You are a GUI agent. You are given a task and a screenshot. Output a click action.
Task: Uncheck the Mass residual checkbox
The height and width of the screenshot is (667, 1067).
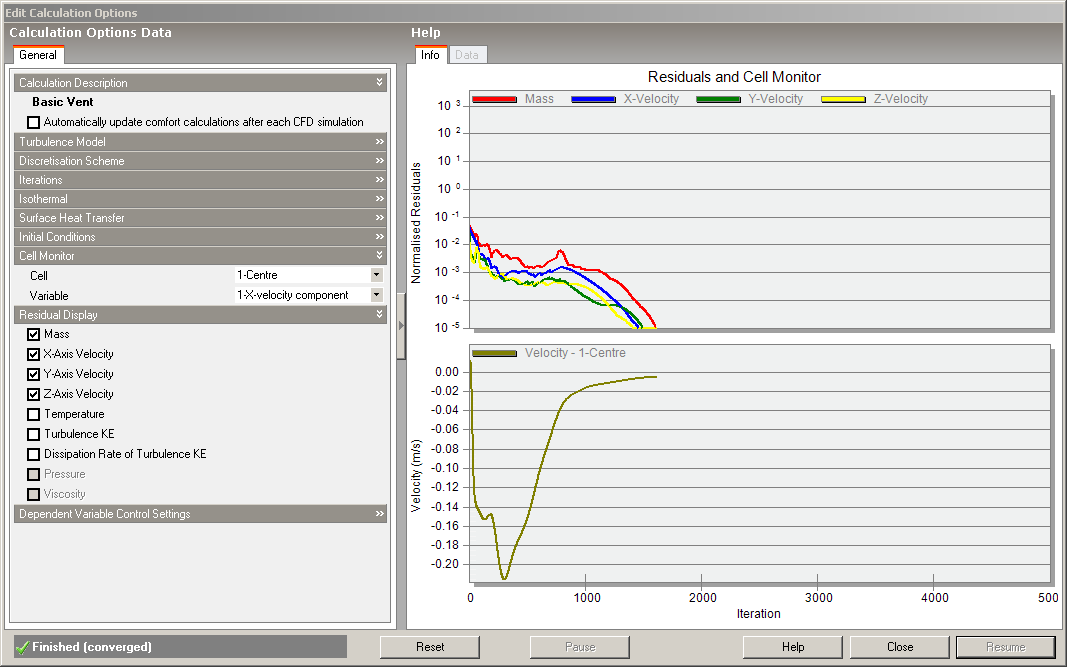coord(34,334)
